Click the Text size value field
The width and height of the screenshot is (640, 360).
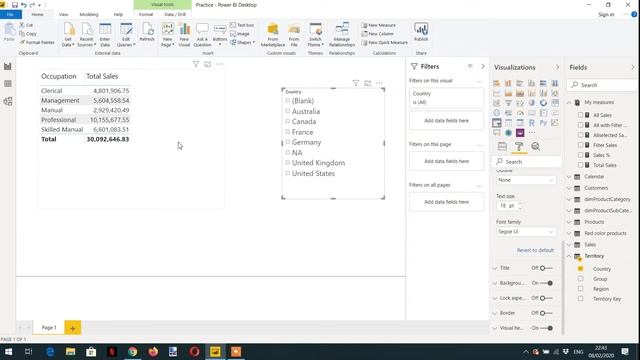[x=507, y=206]
